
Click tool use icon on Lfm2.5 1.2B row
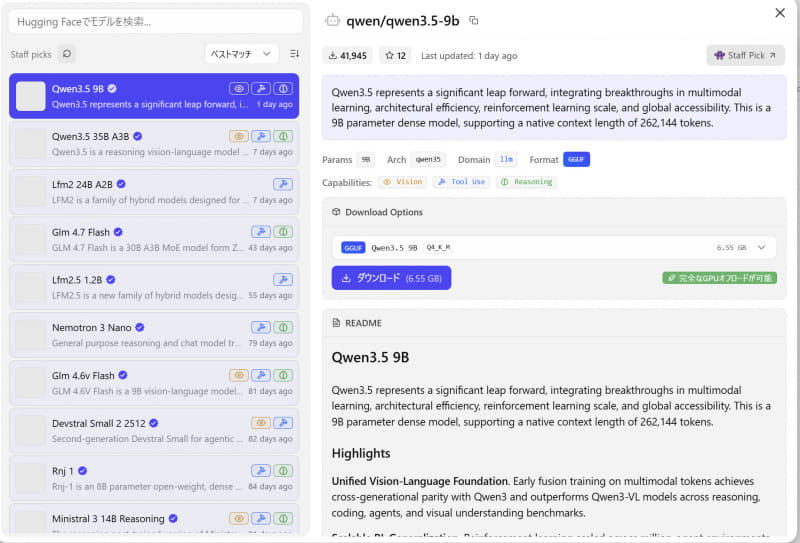point(283,280)
